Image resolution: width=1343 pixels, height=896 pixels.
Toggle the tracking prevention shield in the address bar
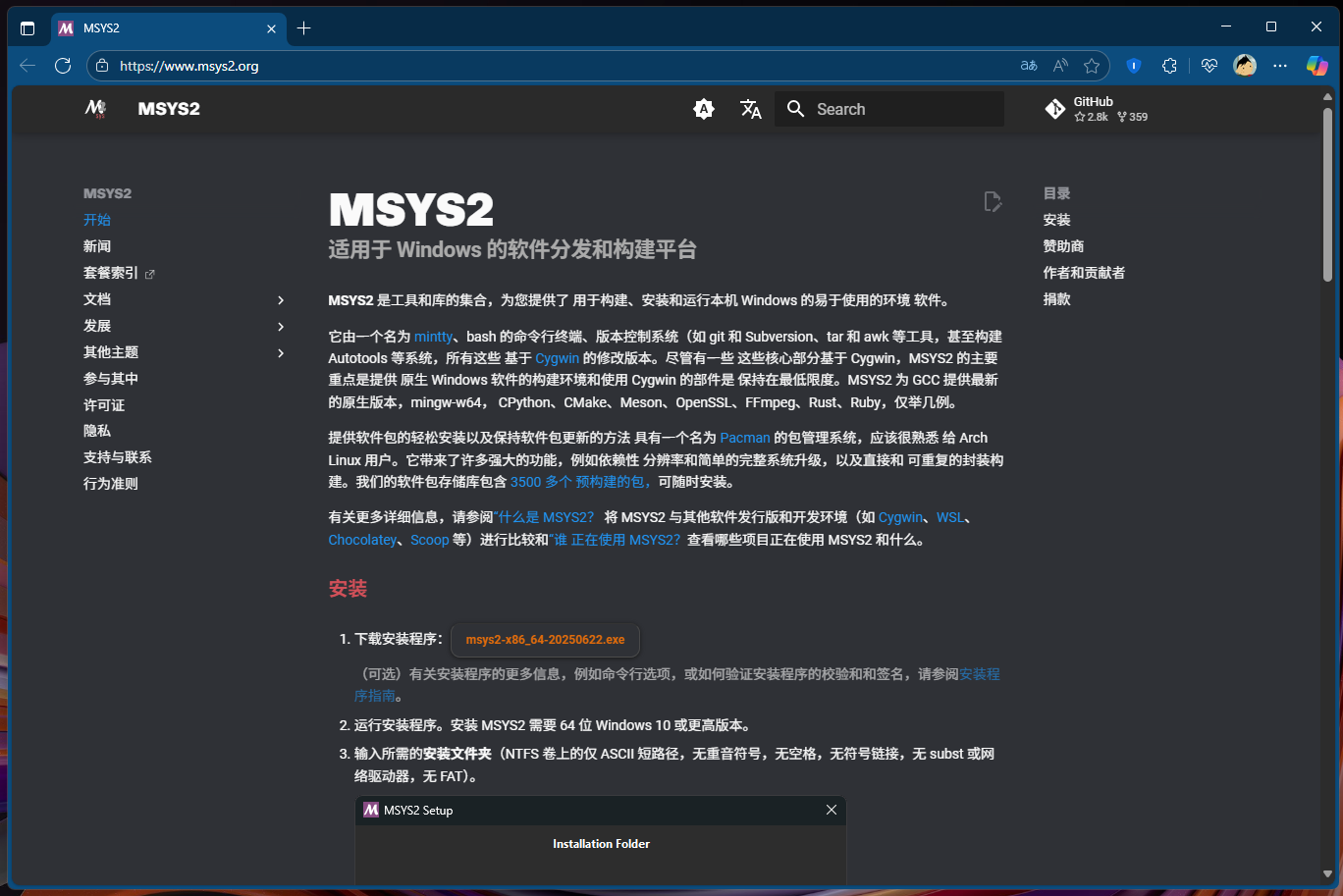coord(1134,65)
